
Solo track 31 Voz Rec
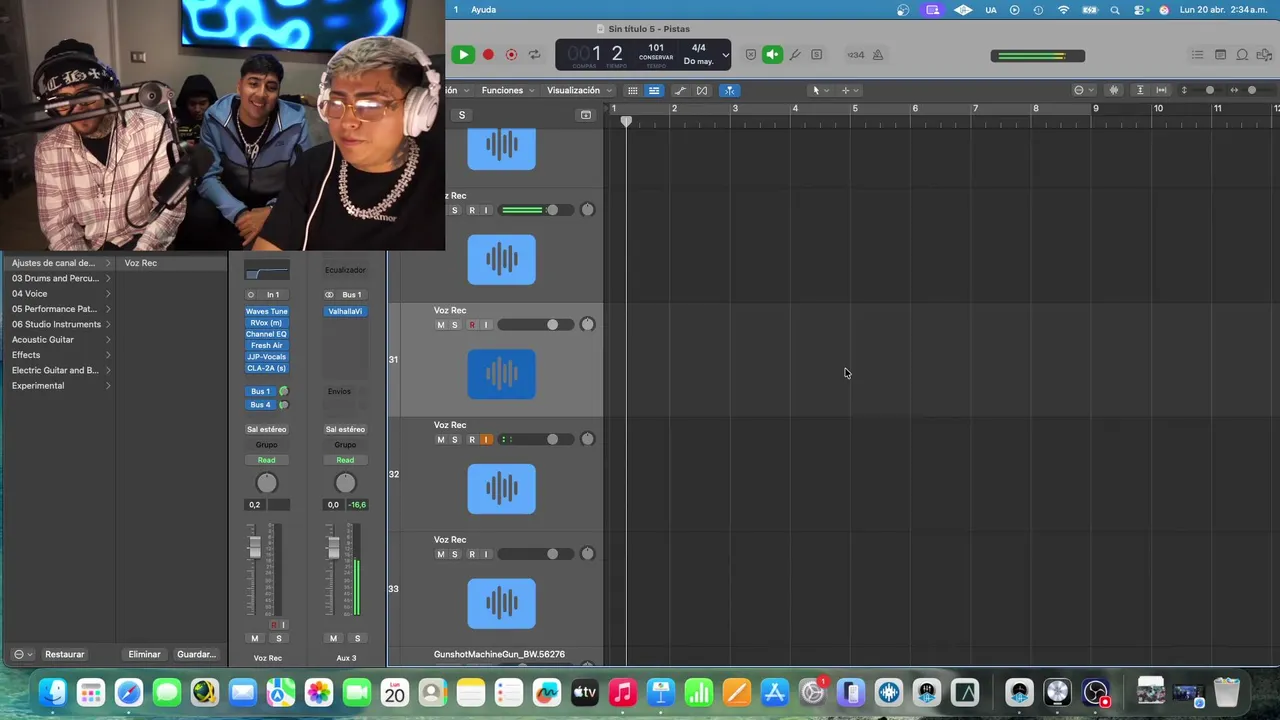(x=454, y=325)
